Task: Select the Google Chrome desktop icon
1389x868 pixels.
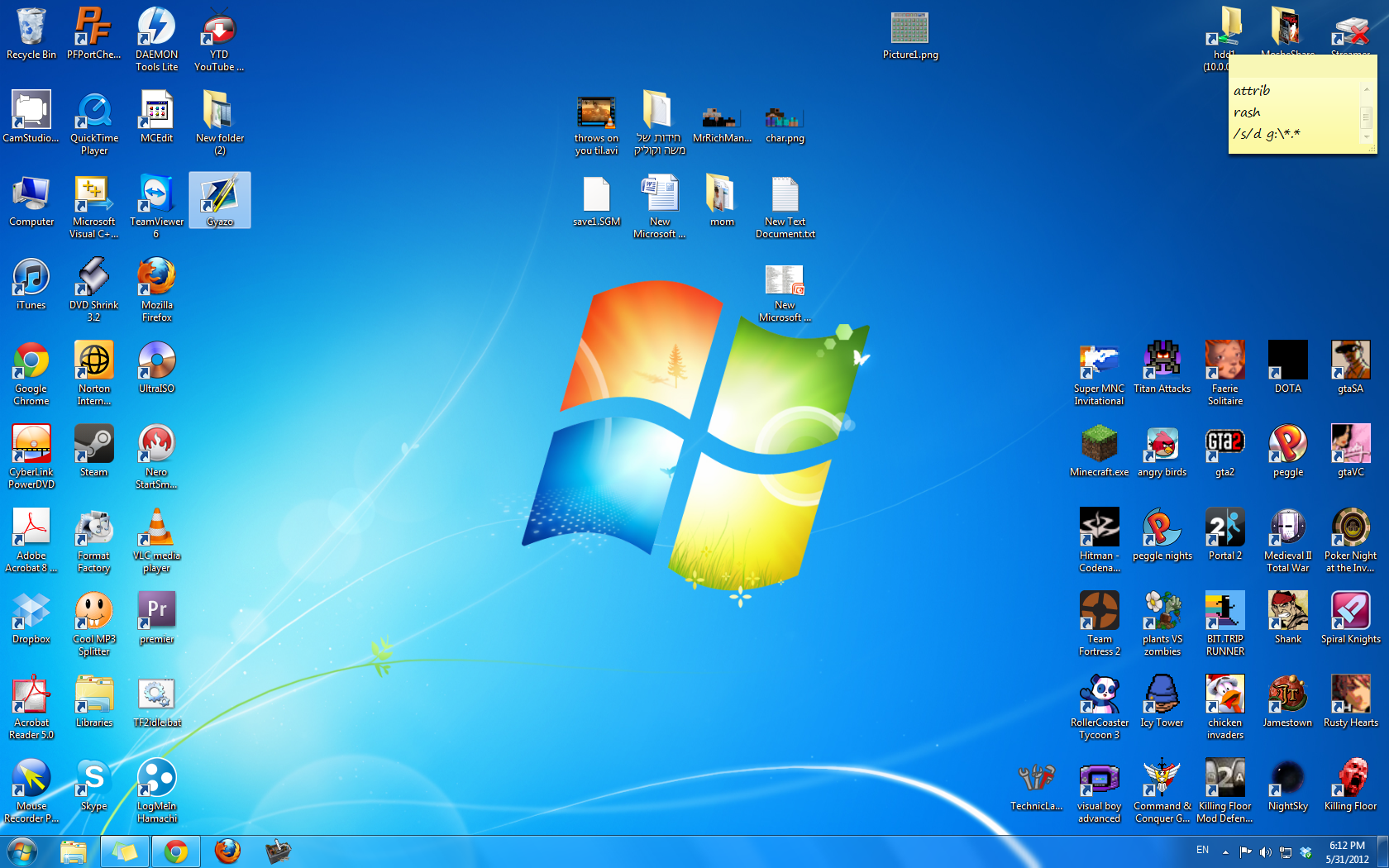Action: [31, 374]
